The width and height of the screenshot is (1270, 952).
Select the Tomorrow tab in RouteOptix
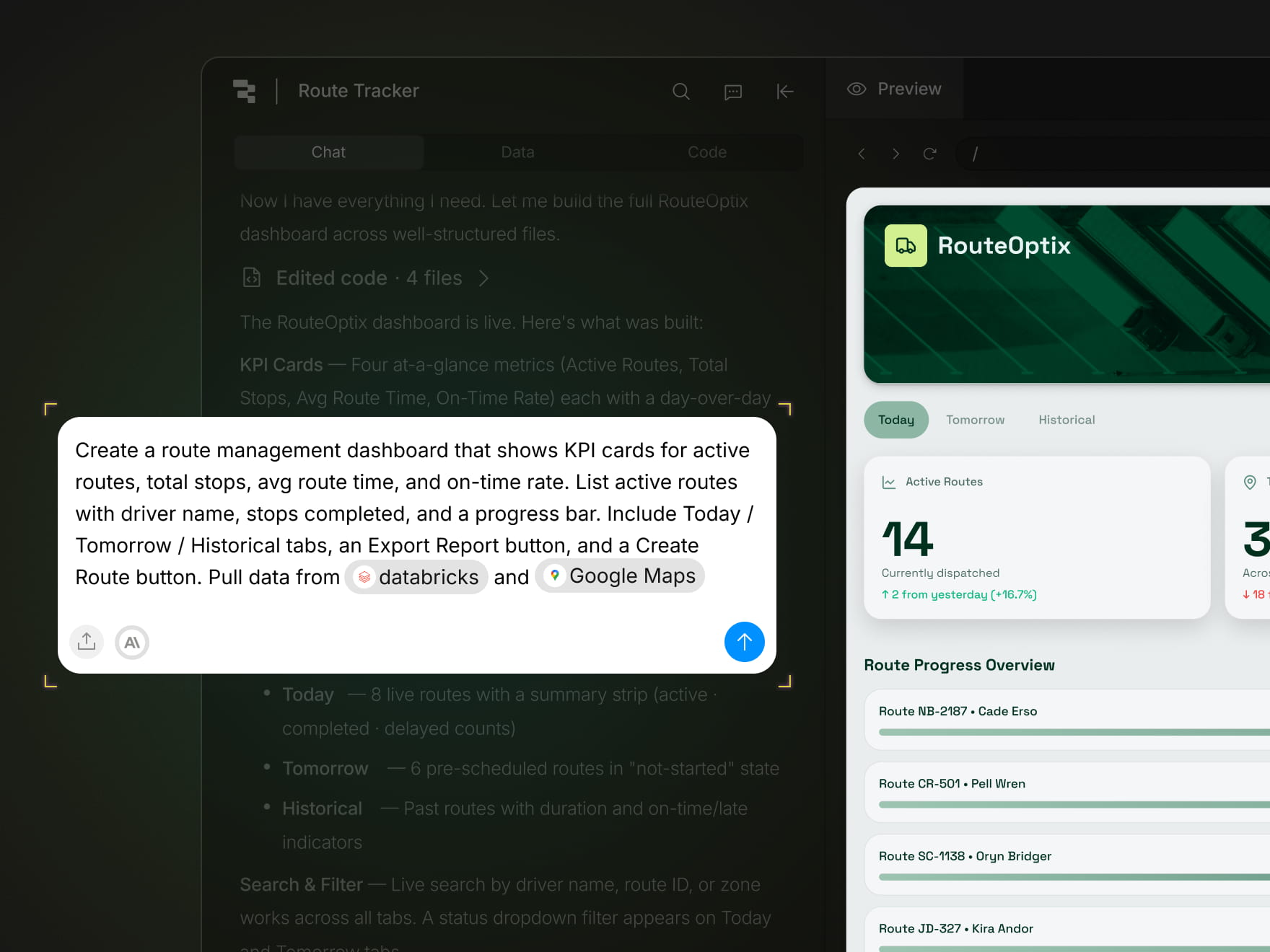click(975, 420)
